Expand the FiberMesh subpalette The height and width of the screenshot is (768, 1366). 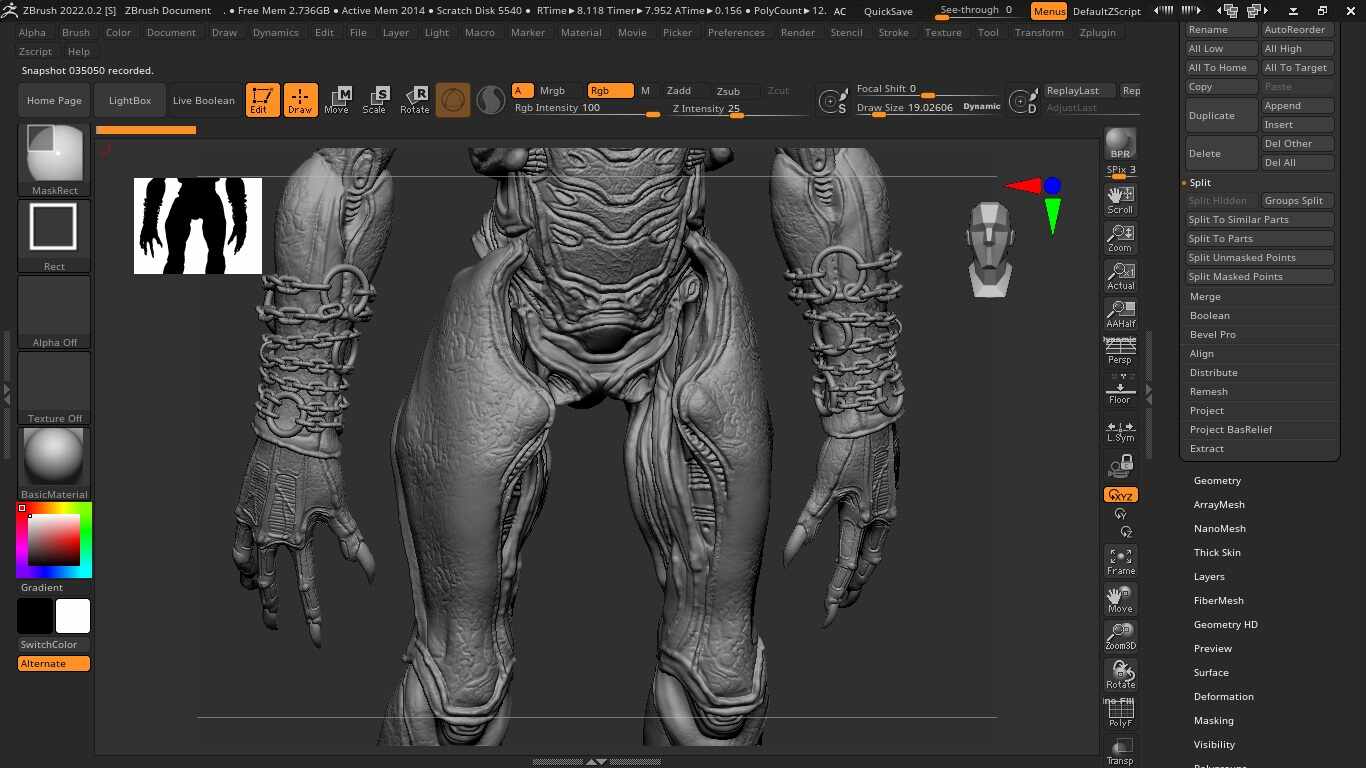click(1218, 600)
